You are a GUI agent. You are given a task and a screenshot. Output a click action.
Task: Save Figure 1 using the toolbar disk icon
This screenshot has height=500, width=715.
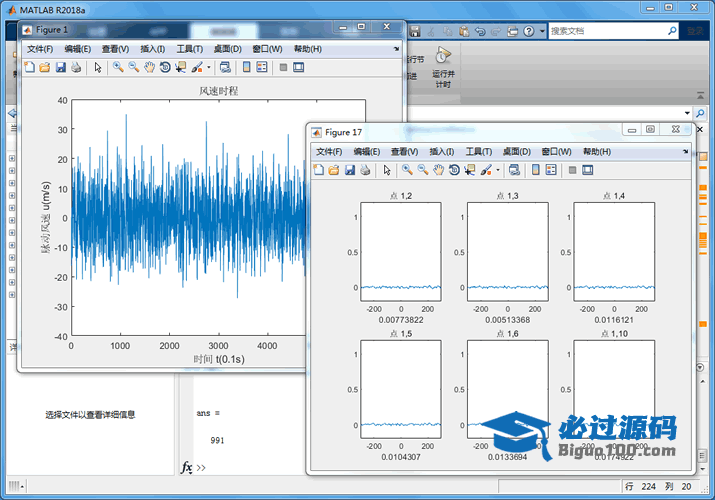pyautogui.click(x=60, y=67)
